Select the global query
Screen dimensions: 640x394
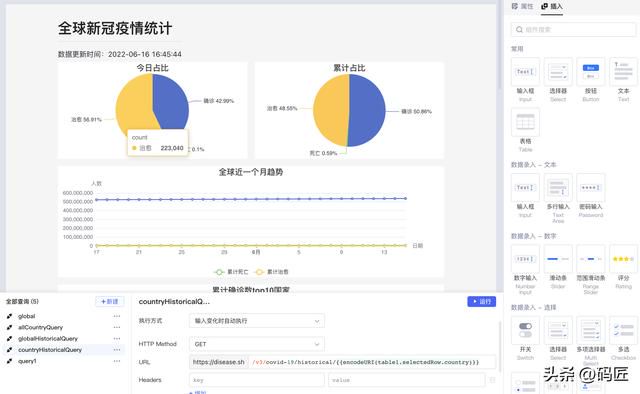pos(27,316)
